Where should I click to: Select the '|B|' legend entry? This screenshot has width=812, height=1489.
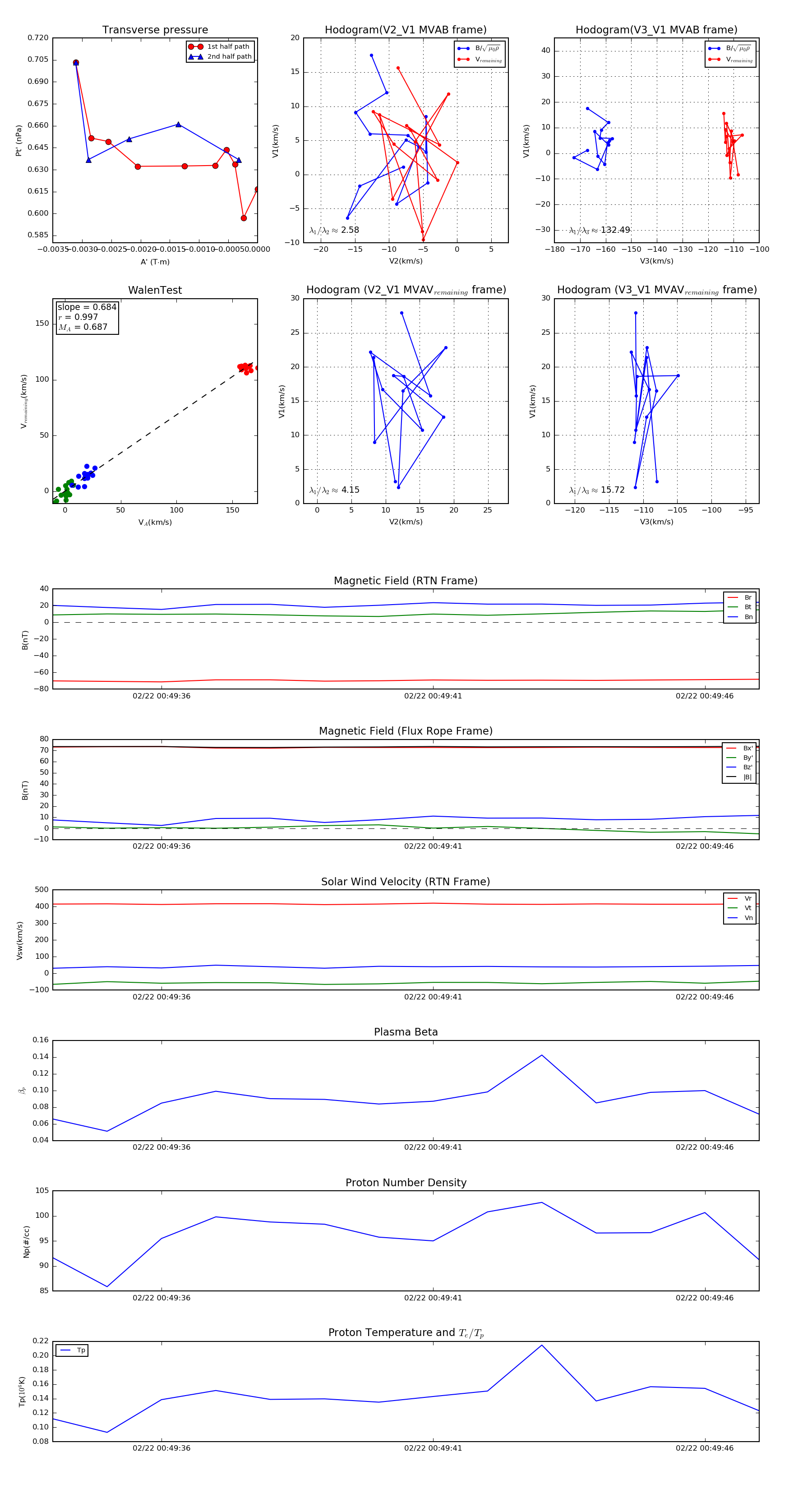740,777
